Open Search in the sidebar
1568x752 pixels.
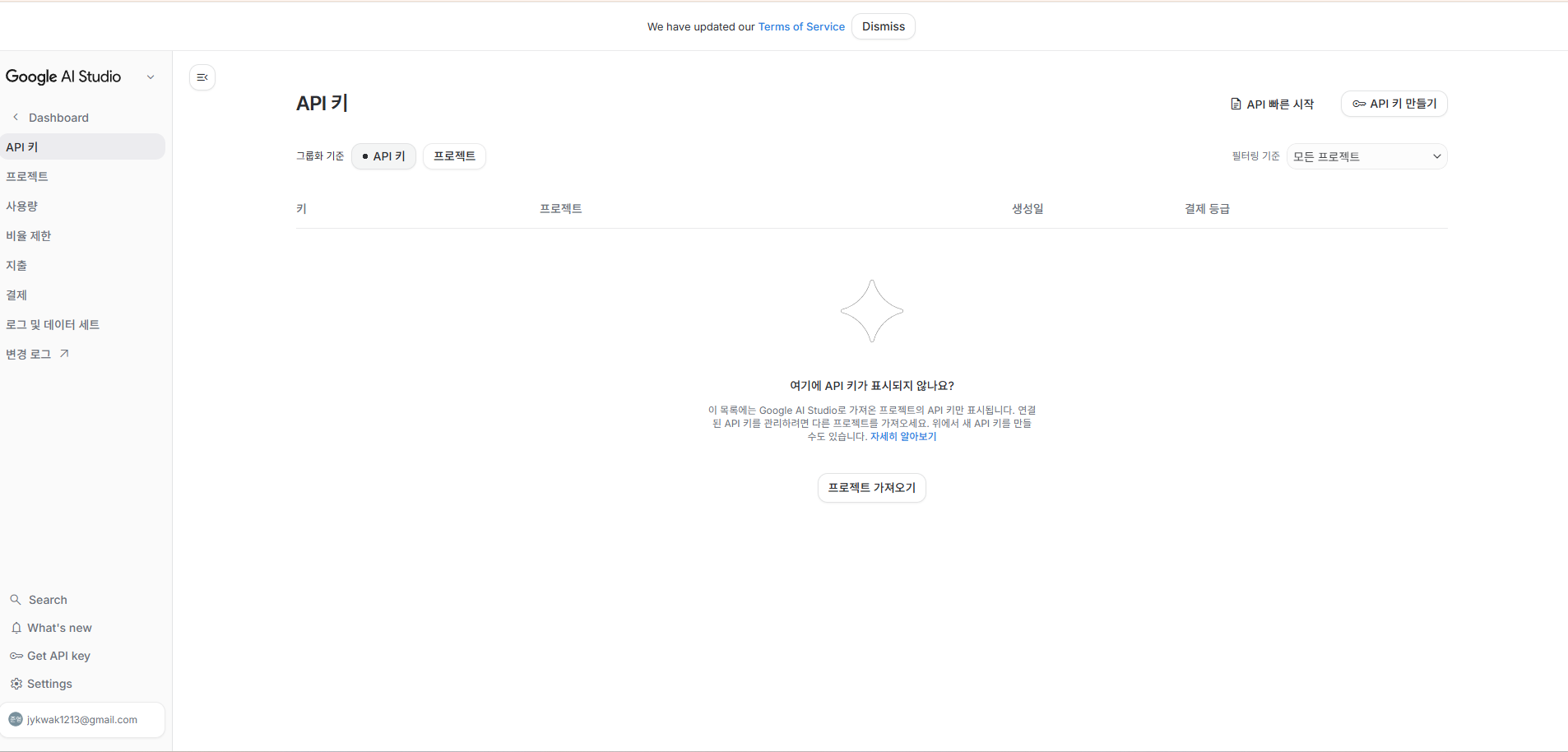point(48,600)
